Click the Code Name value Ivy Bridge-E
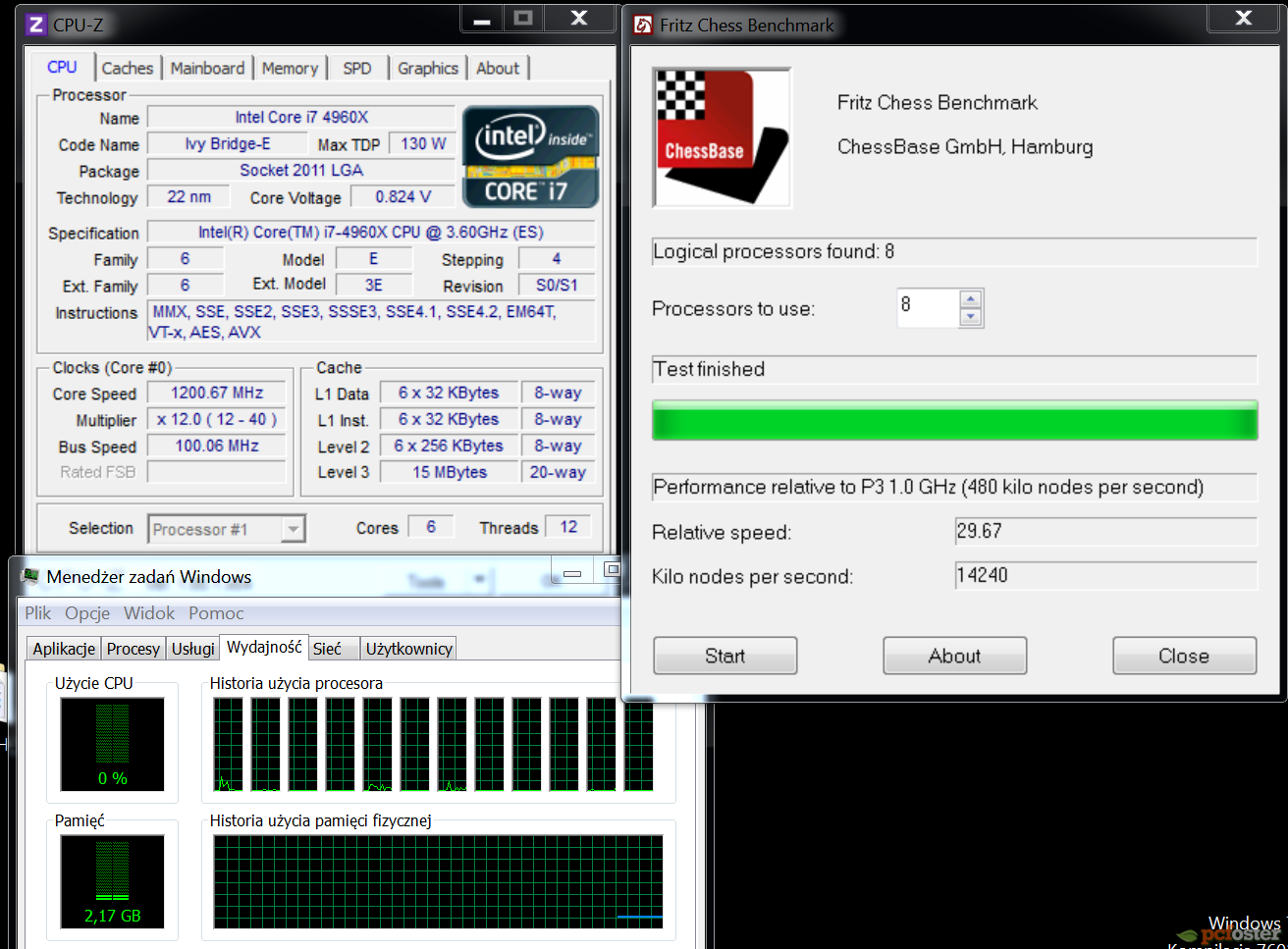Screen dimensions: 1288x949 point(228,143)
